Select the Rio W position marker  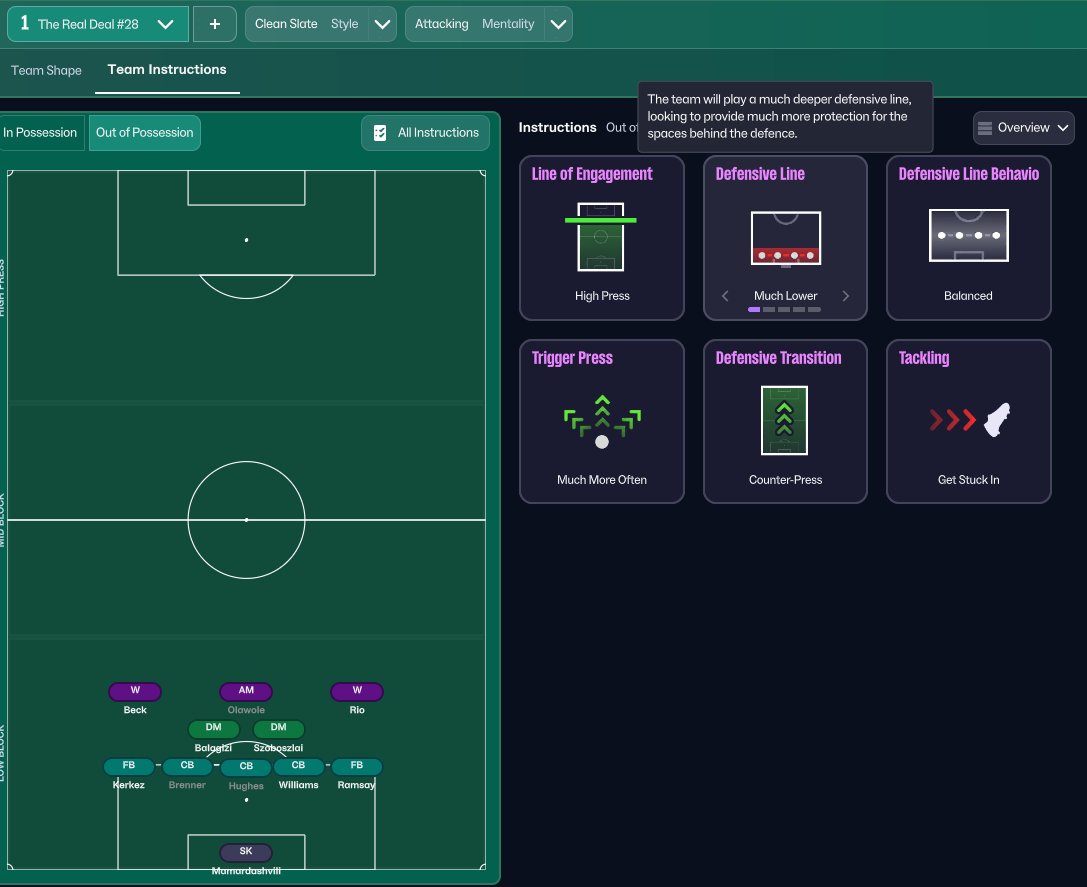click(357, 691)
